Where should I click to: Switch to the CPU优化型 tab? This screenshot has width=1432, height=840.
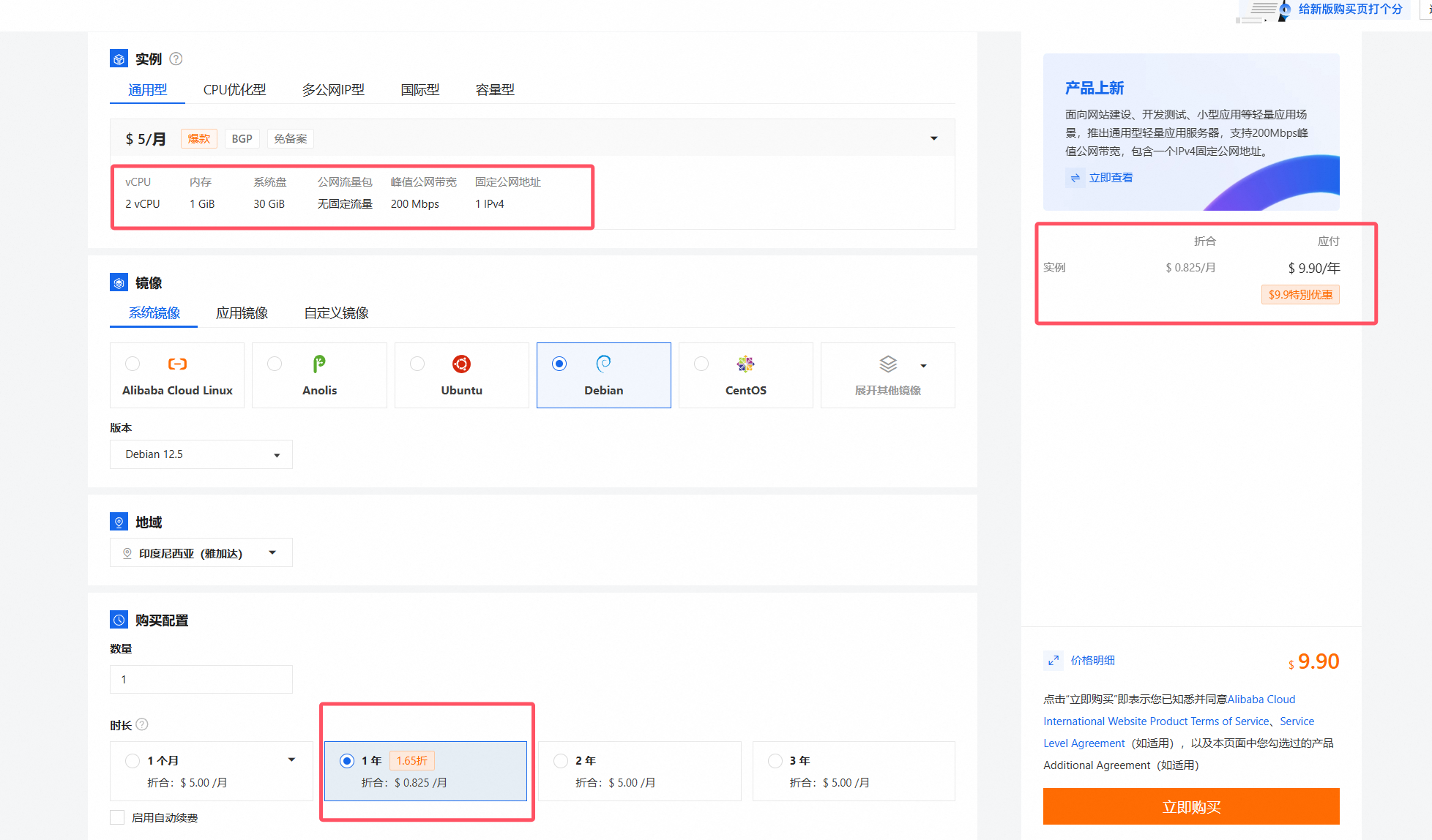click(x=235, y=89)
